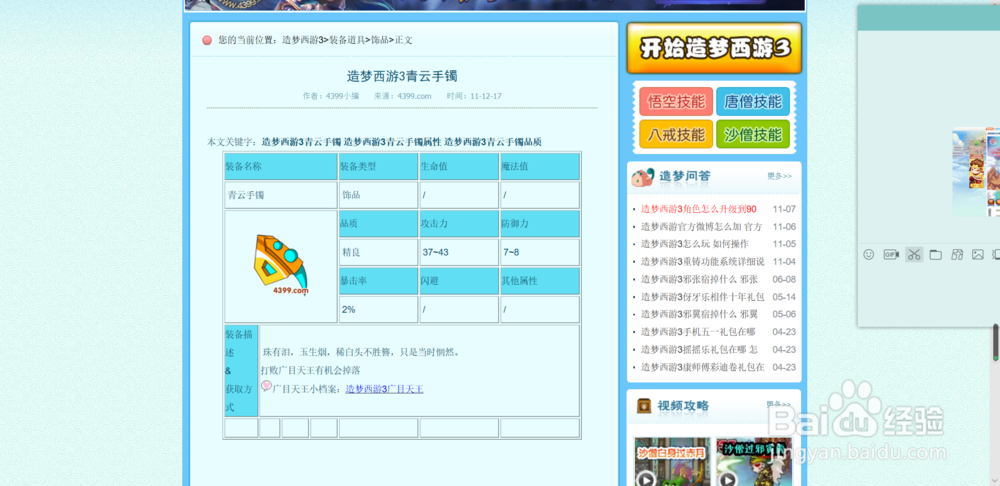
Task: Click keyword 造梦西游3青云手镯品质
Action: tap(493, 142)
